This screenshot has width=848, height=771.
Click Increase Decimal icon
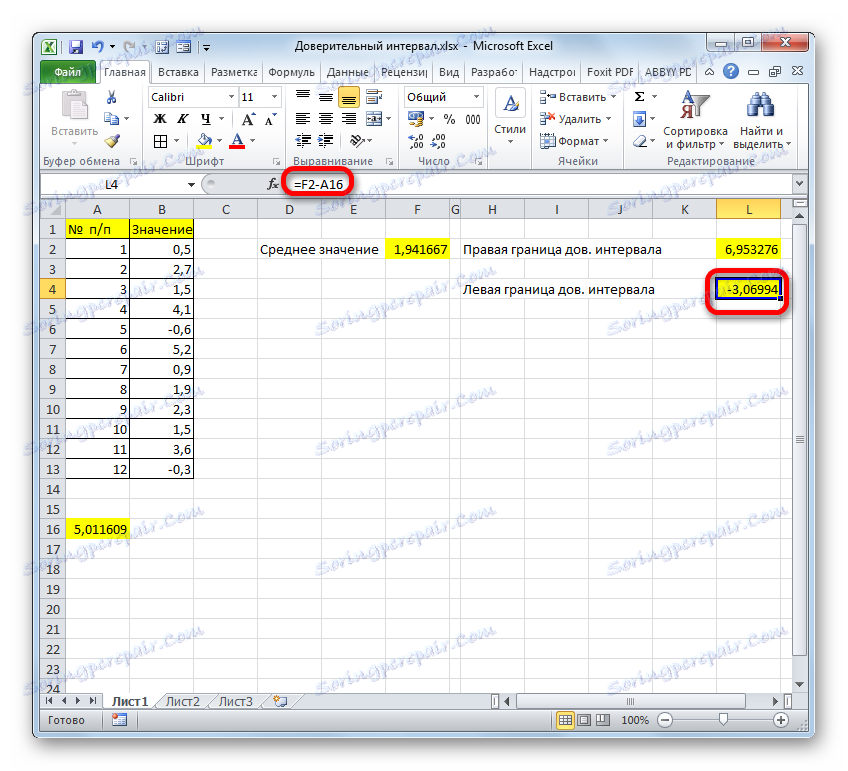pyautogui.click(x=416, y=141)
